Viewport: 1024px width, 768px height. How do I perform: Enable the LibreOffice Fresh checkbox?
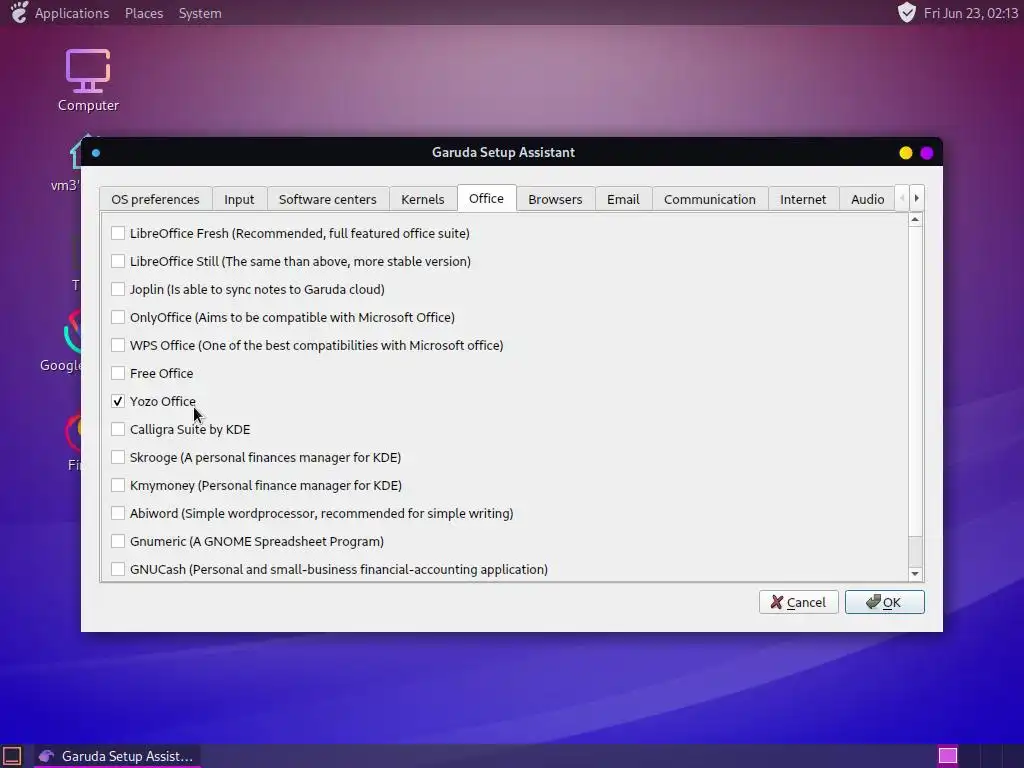click(x=118, y=233)
